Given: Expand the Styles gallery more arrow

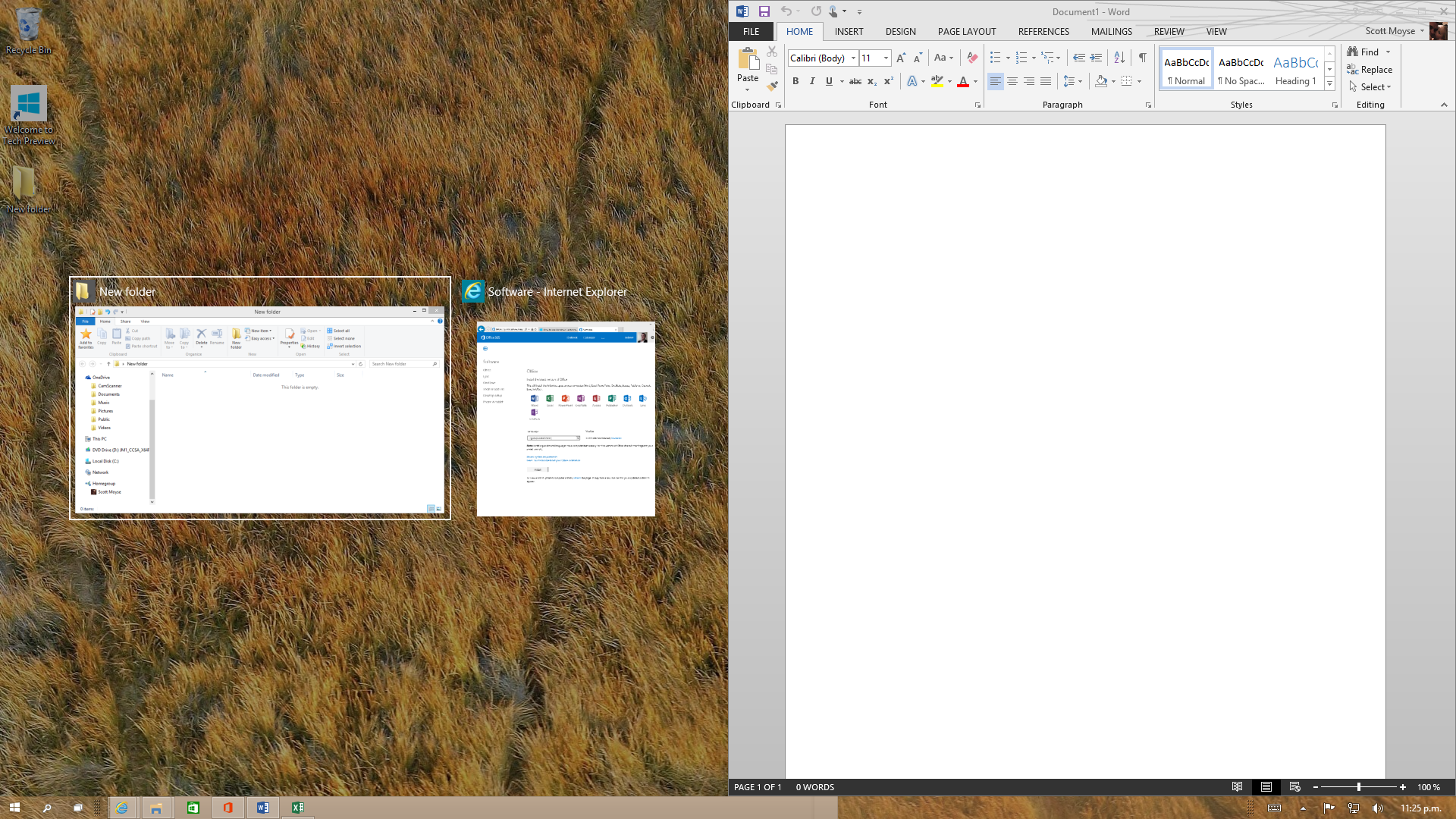Looking at the screenshot, I should coord(1329,83).
